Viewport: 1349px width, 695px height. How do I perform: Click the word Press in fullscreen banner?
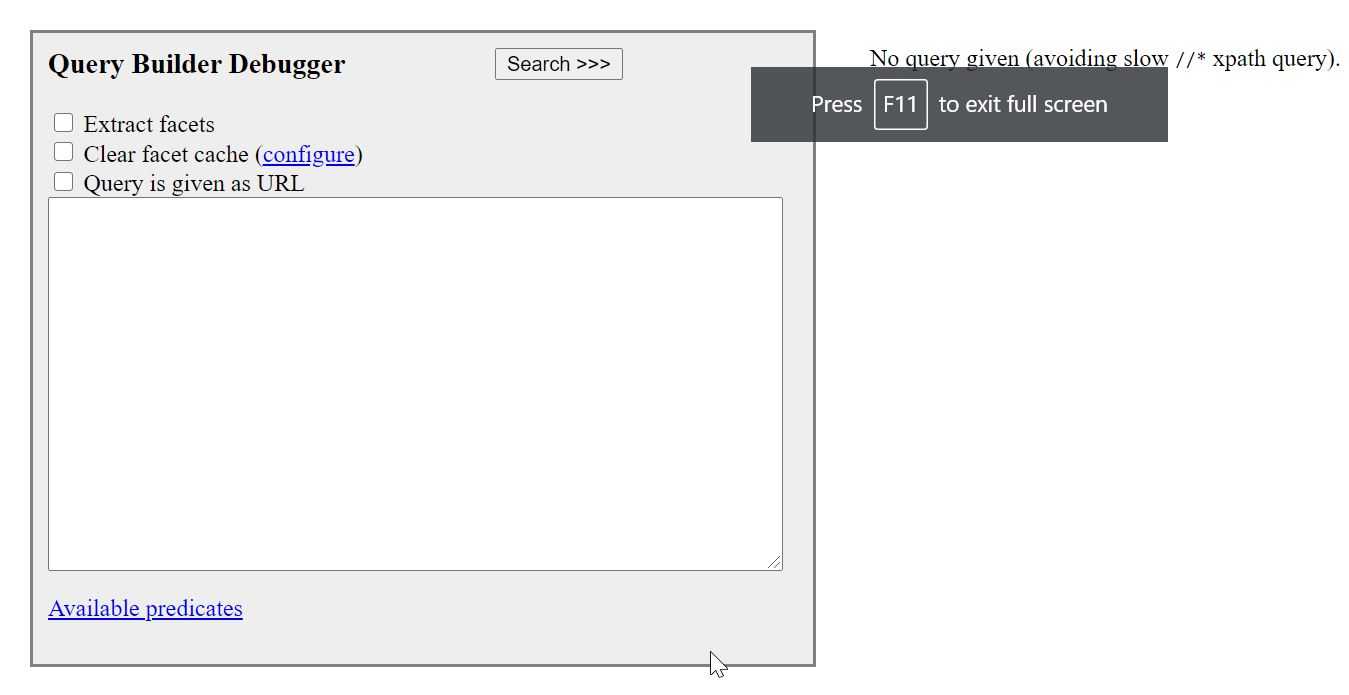[x=836, y=104]
